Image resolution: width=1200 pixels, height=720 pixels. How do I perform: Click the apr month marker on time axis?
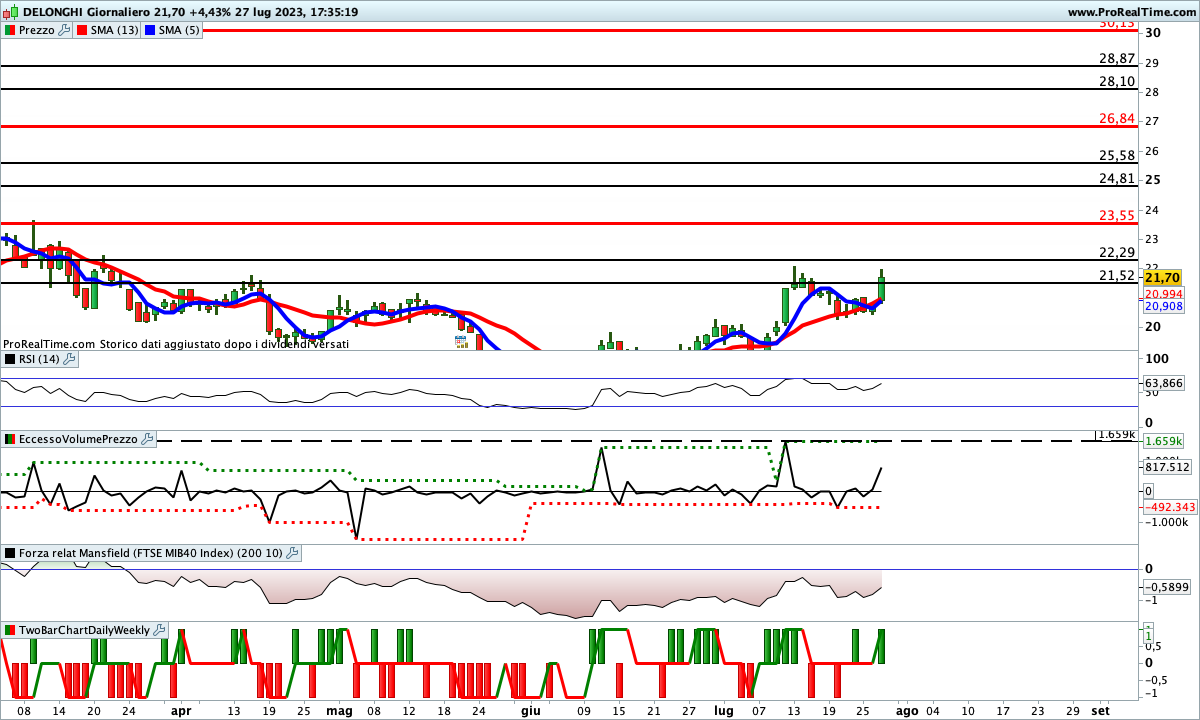pyautogui.click(x=180, y=710)
